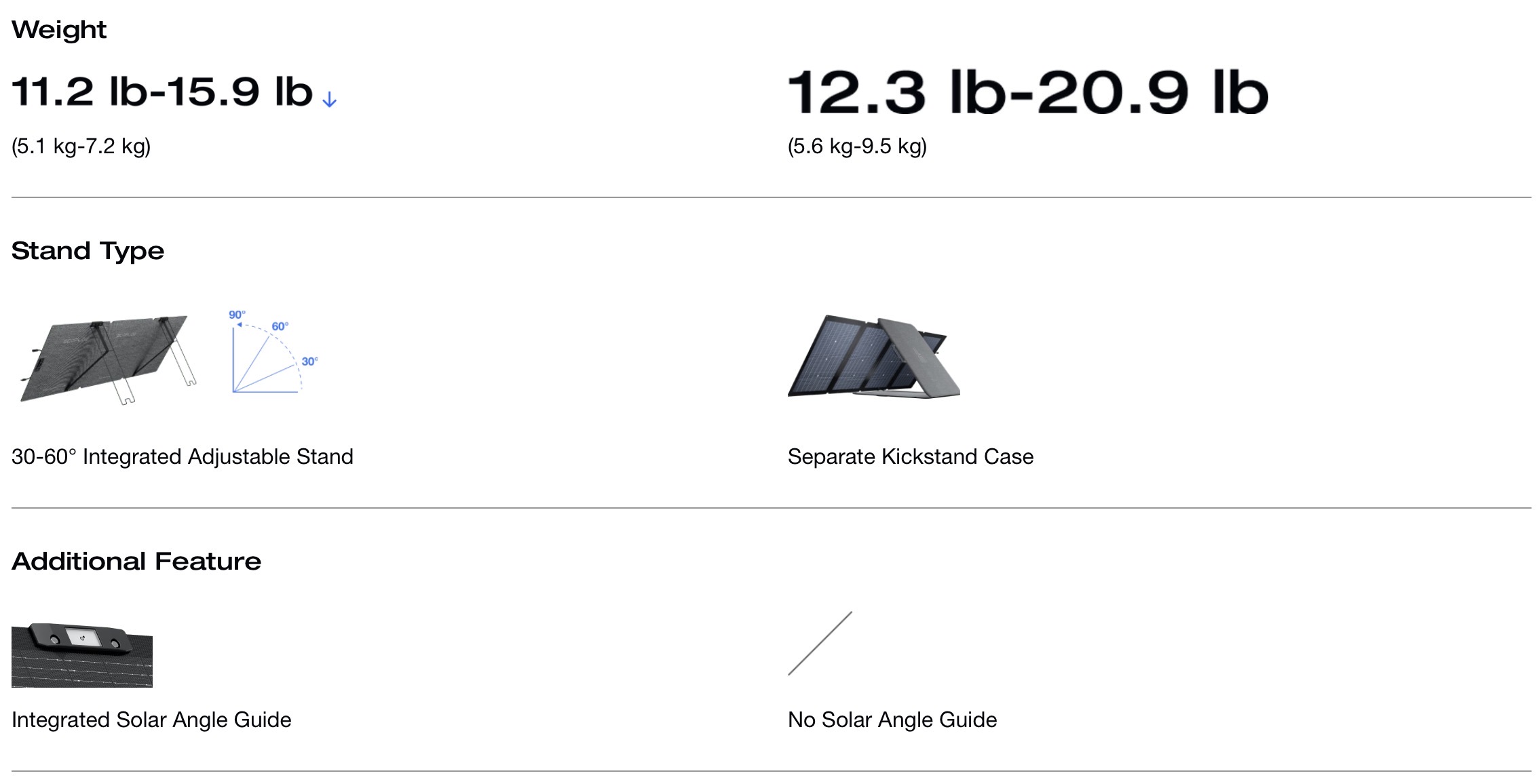This screenshot has height=784, width=1539.
Task: Click the 12.3 lb-20.9 lb weight value
Action: [1027, 92]
